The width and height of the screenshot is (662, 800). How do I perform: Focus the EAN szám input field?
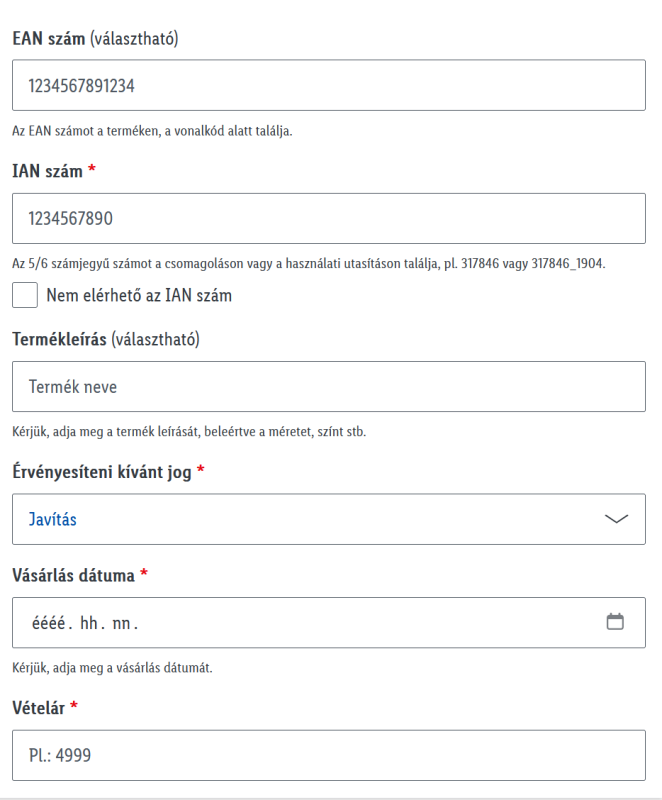tap(329, 85)
